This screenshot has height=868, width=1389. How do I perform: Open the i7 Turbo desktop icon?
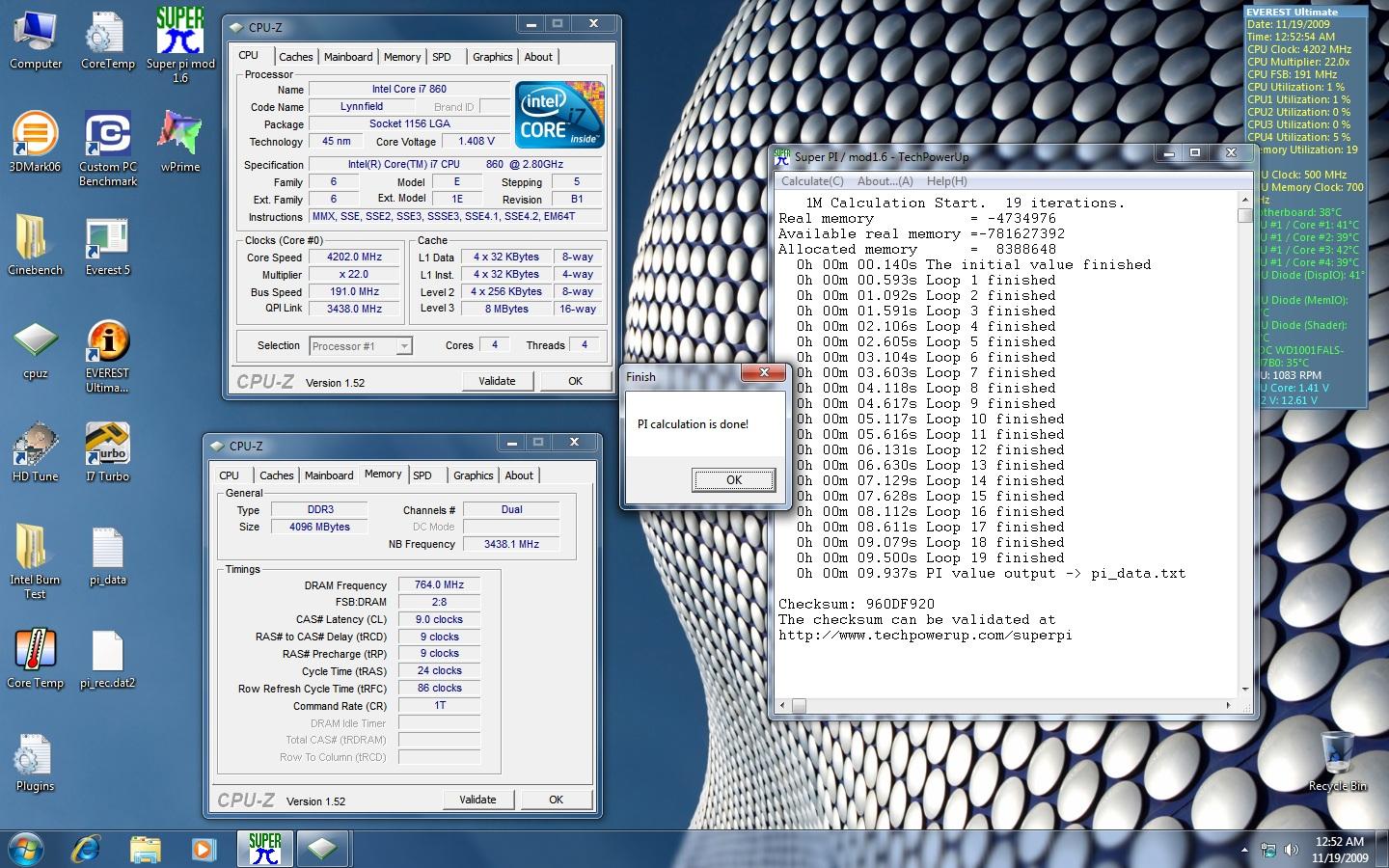click(x=107, y=452)
